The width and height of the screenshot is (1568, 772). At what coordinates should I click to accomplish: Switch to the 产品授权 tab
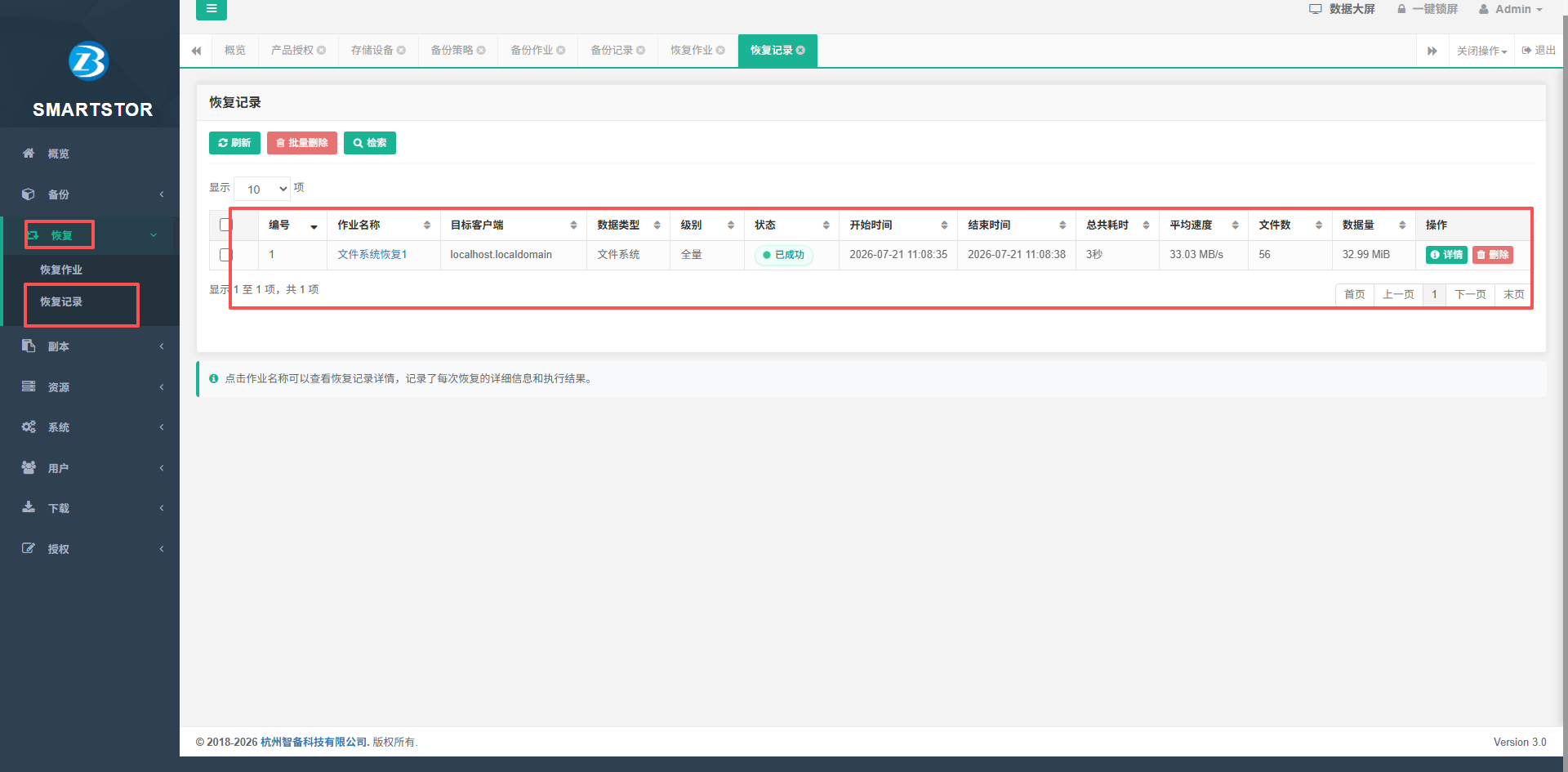pyautogui.click(x=292, y=51)
